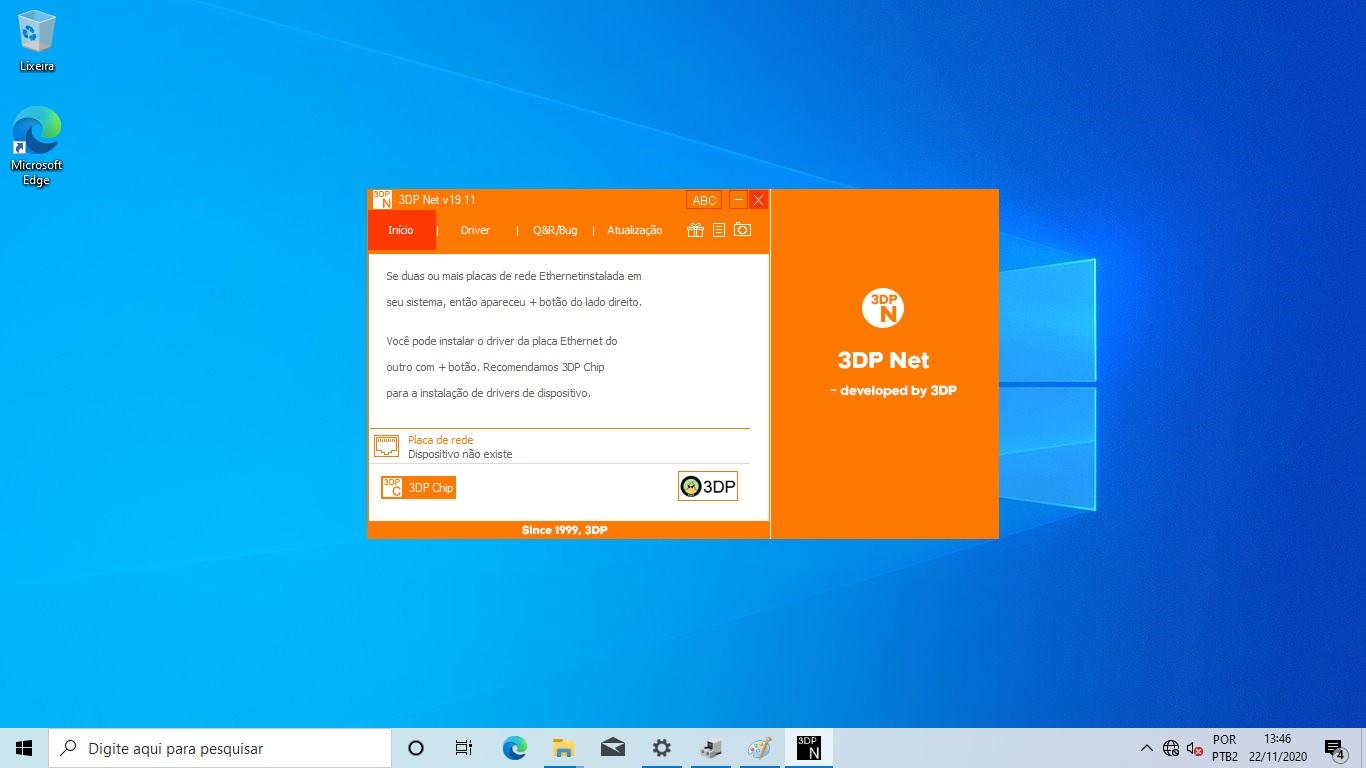The width and height of the screenshot is (1366, 768).
Task: Click the device installer taskbar icon
Action: 710,748
